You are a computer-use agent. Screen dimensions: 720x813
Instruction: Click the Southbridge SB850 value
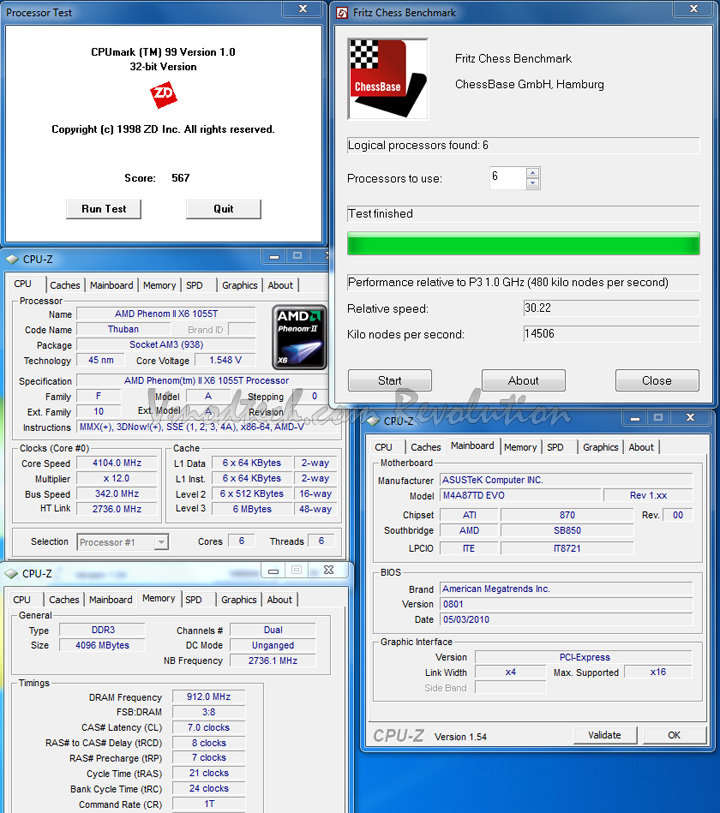(567, 530)
